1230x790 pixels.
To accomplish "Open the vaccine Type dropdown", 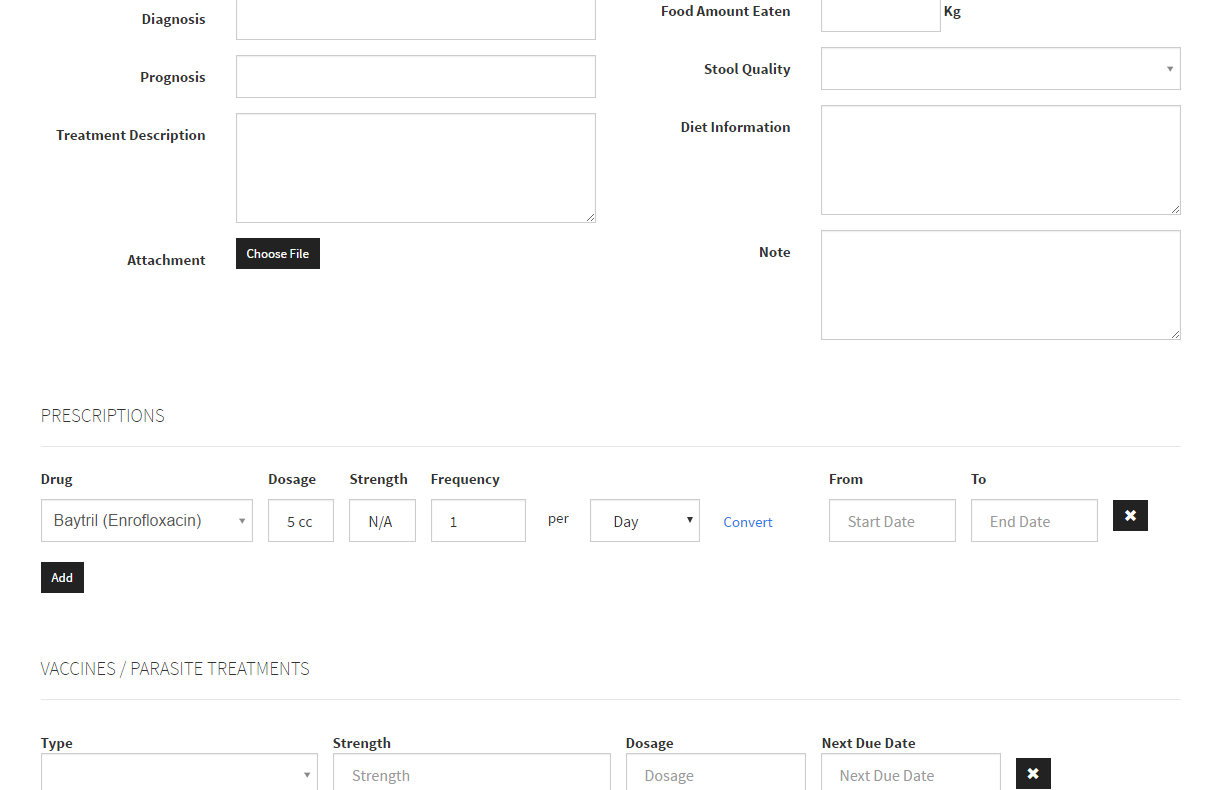I will pos(179,774).
